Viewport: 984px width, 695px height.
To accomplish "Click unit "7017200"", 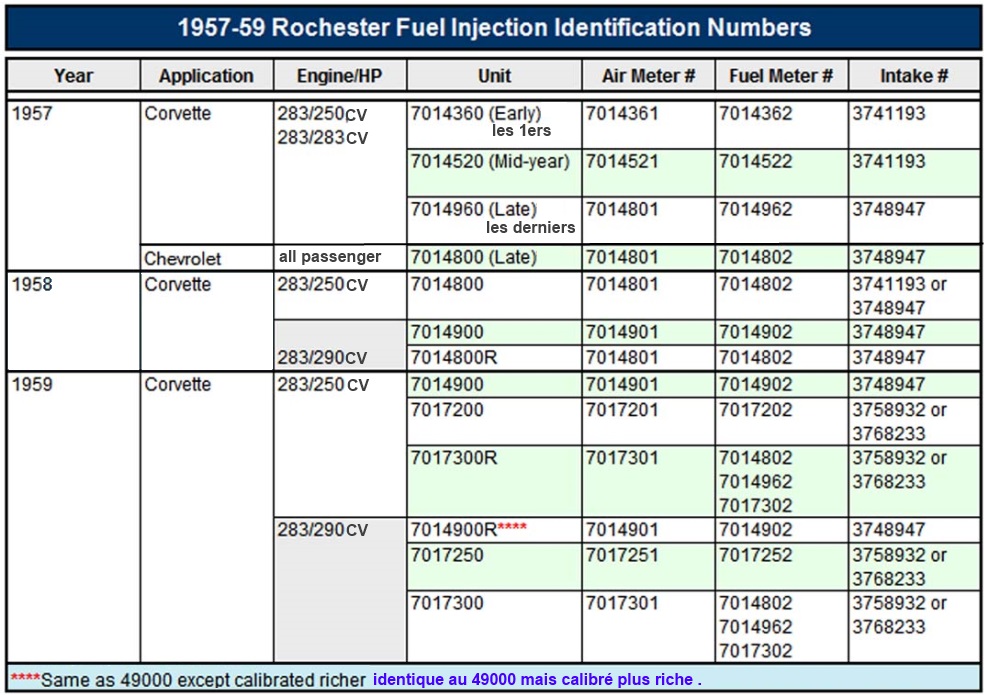I will point(447,410).
